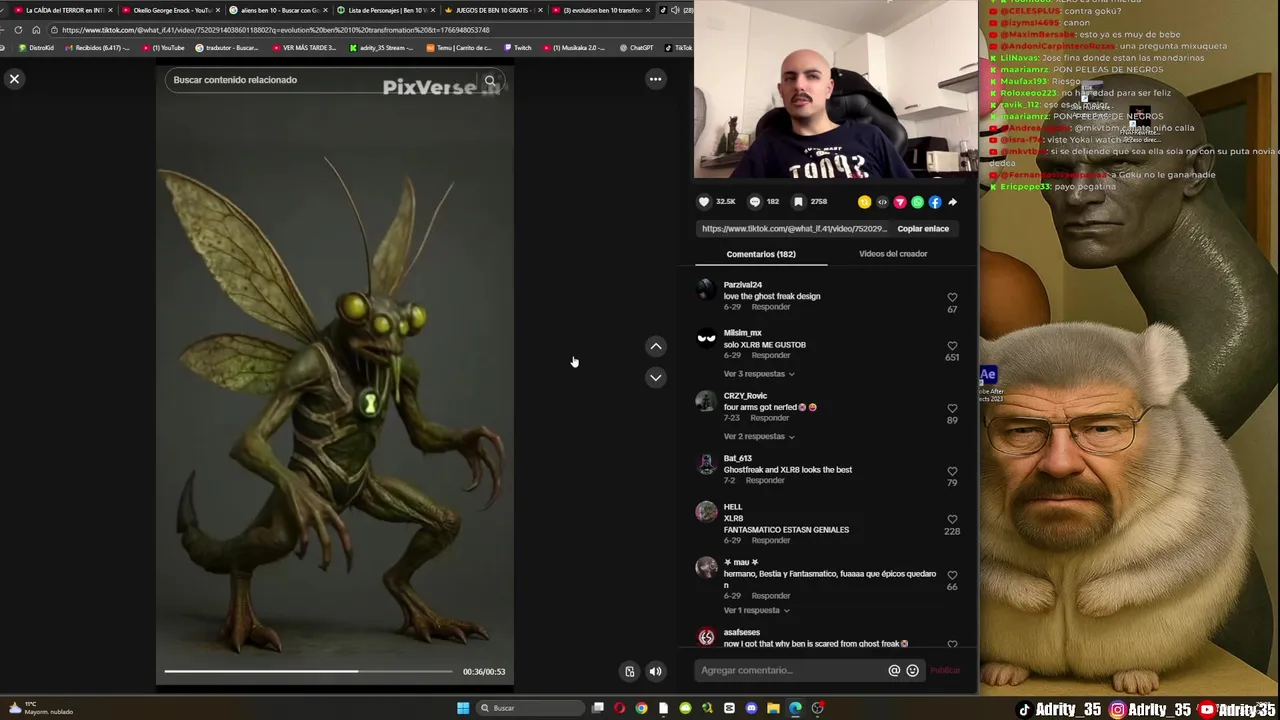Reply to Bat_613's comment
1280x720 pixels.
pyautogui.click(x=765, y=480)
